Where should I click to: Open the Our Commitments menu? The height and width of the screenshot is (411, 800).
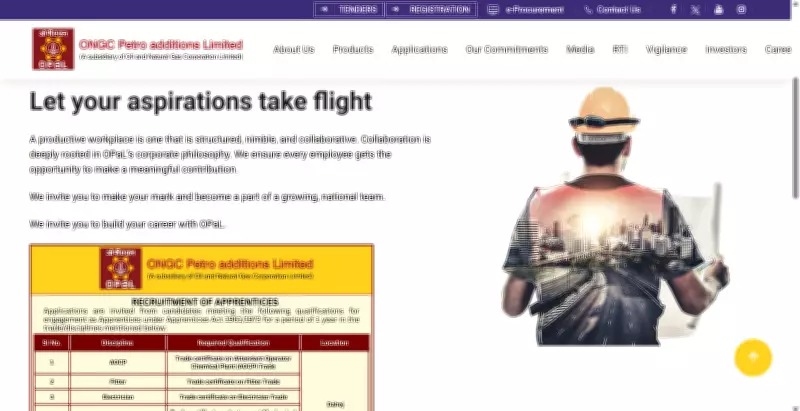(507, 49)
